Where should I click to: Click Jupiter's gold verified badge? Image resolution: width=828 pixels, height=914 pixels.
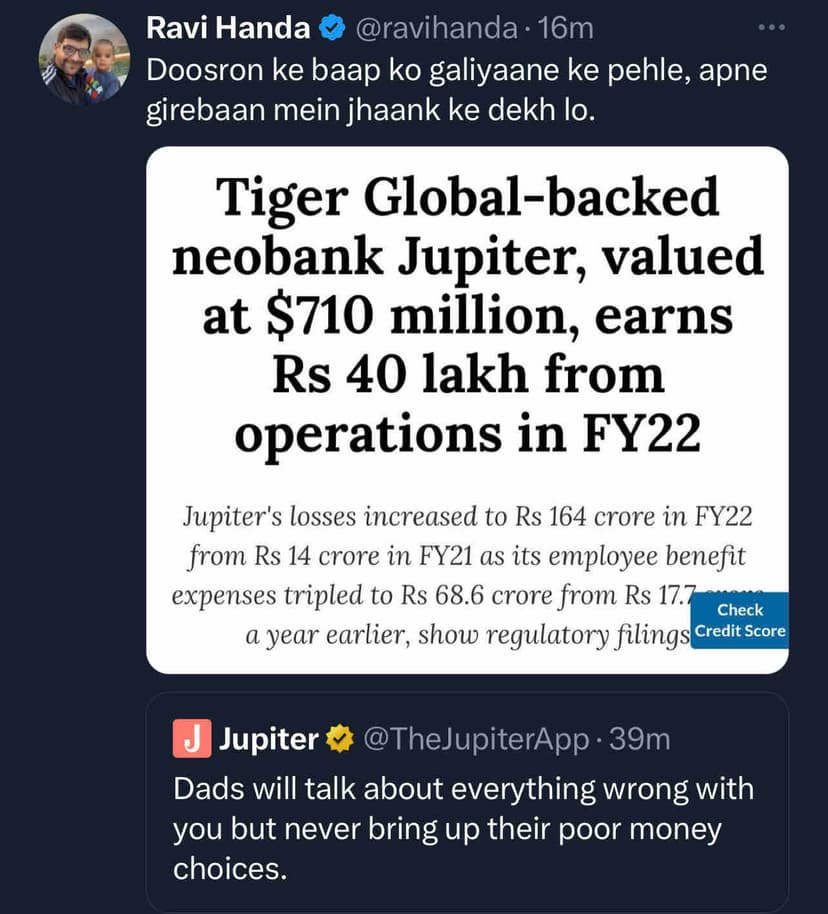click(339, 740)
